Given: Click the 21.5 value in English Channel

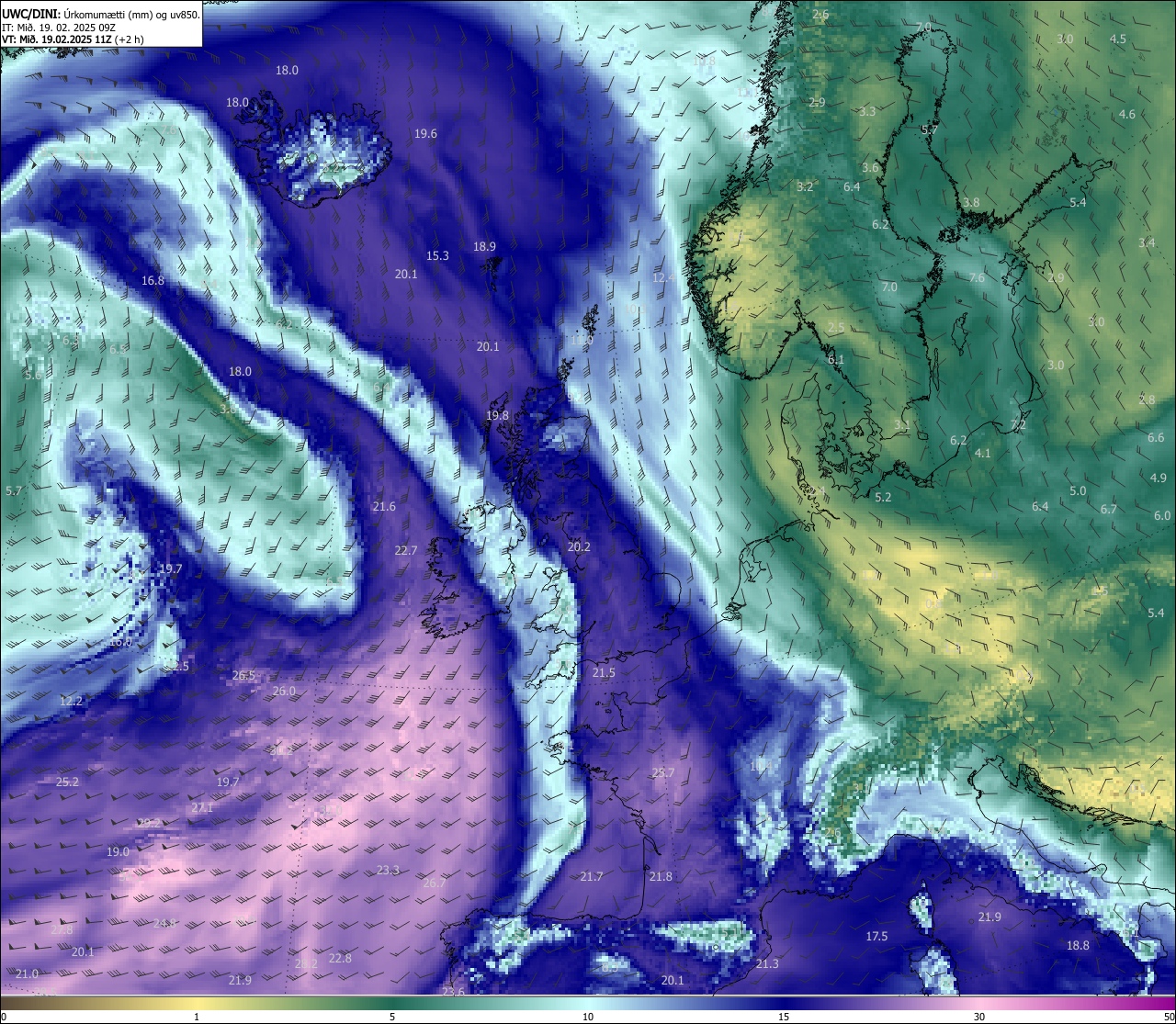Looking at the screenshot, I should pos(604,672).
